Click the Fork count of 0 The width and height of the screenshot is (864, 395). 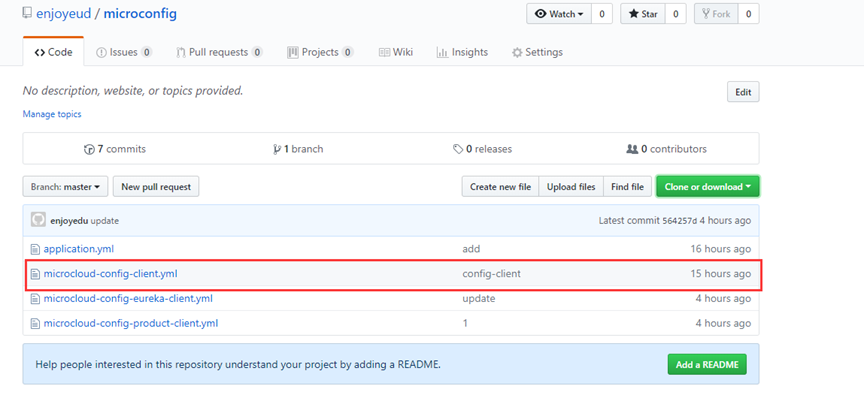click(748, 14)
